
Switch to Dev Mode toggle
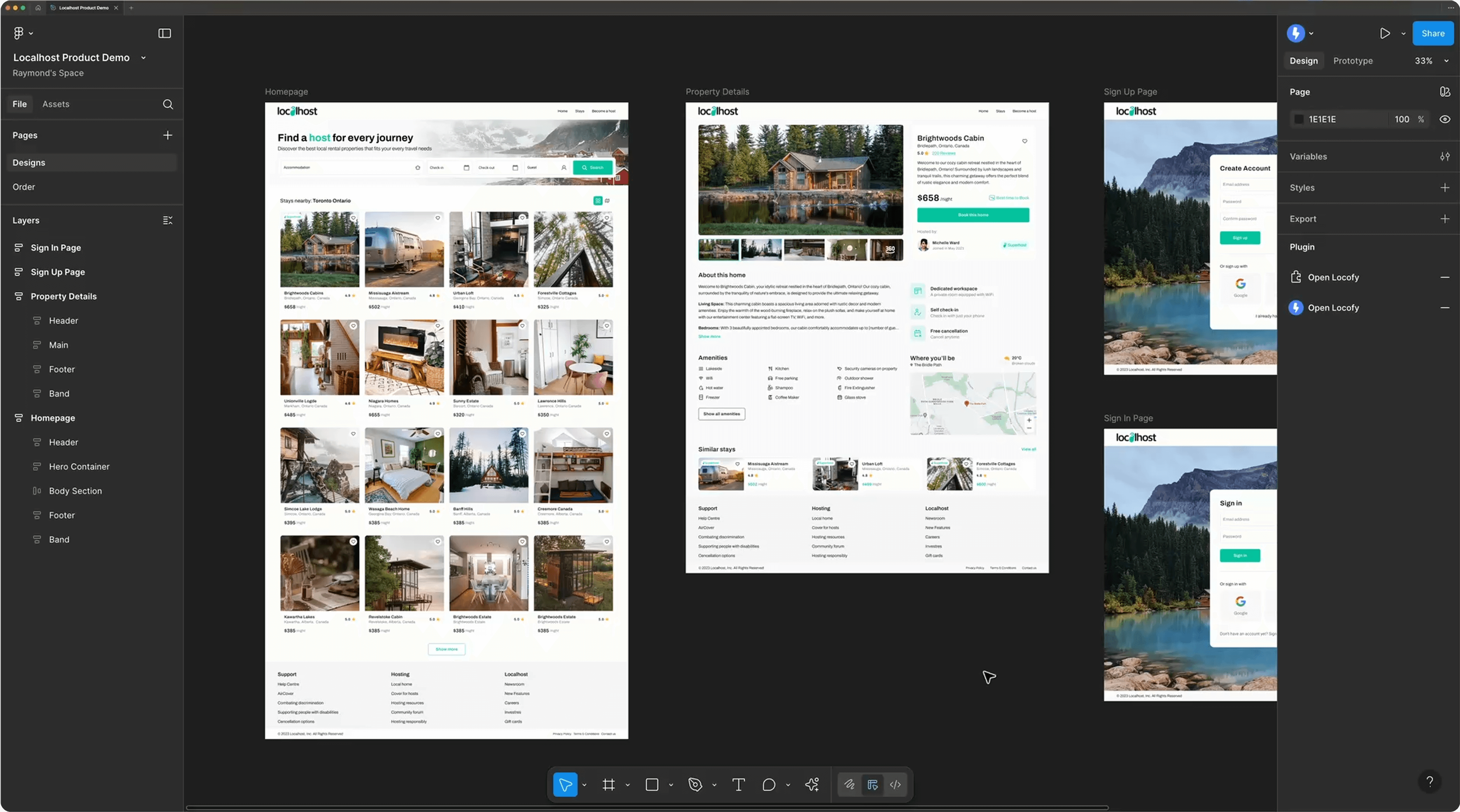(895, 785)
